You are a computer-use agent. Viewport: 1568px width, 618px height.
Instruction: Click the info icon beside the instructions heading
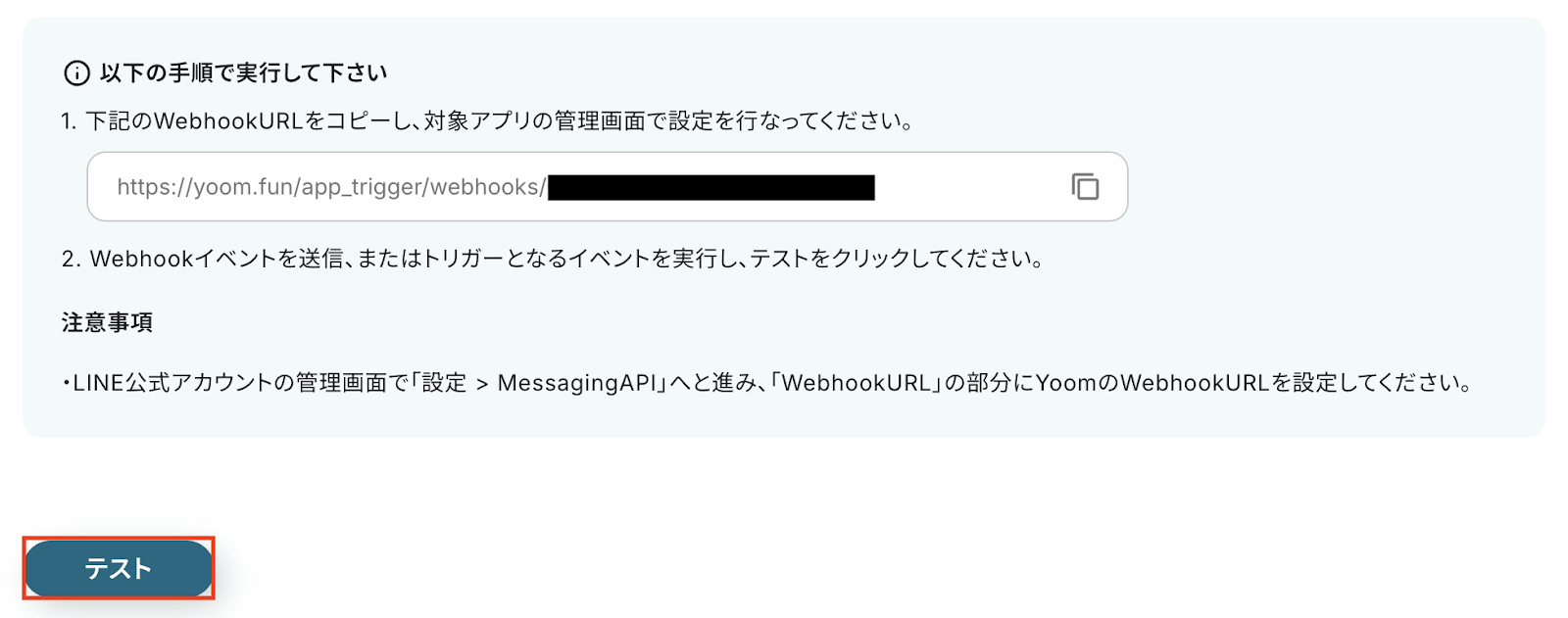(76, 72)
